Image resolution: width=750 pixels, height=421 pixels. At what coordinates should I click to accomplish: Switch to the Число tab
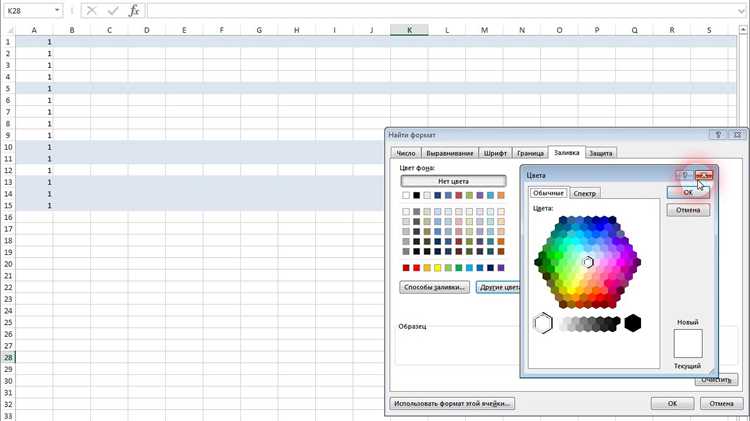click(x=406, y=153)
